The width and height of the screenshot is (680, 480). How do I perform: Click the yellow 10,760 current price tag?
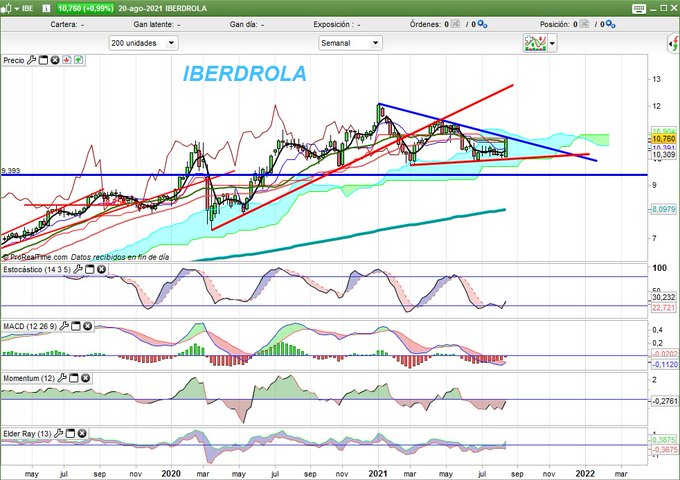[664, 139]
